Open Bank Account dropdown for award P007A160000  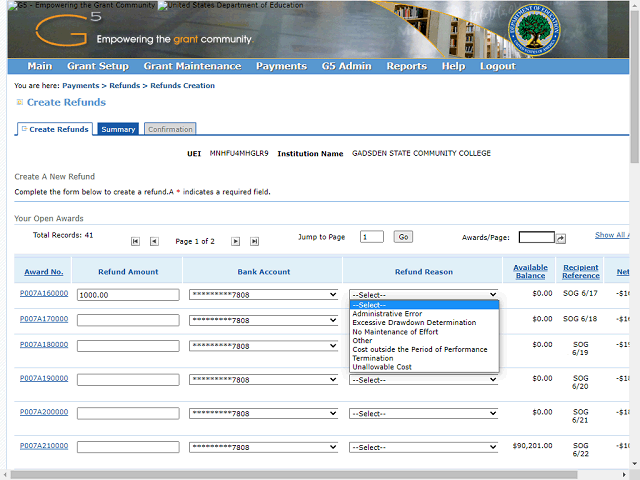tap(264, 295)
